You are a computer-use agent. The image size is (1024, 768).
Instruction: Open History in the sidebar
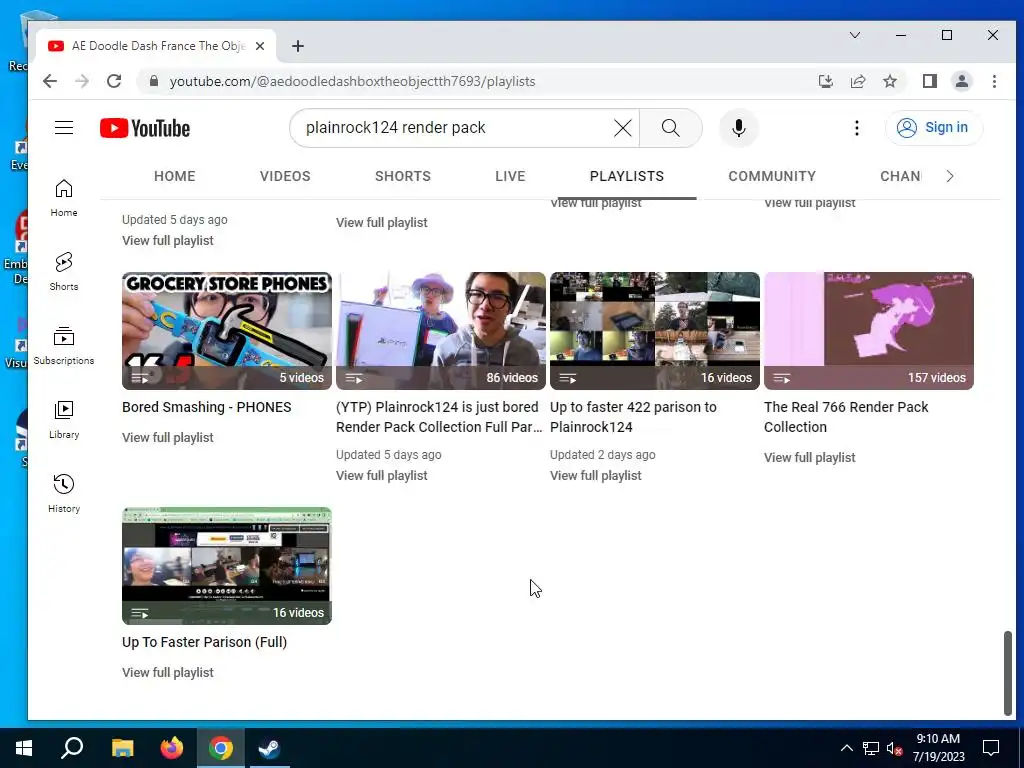click(x=64, y=494)
